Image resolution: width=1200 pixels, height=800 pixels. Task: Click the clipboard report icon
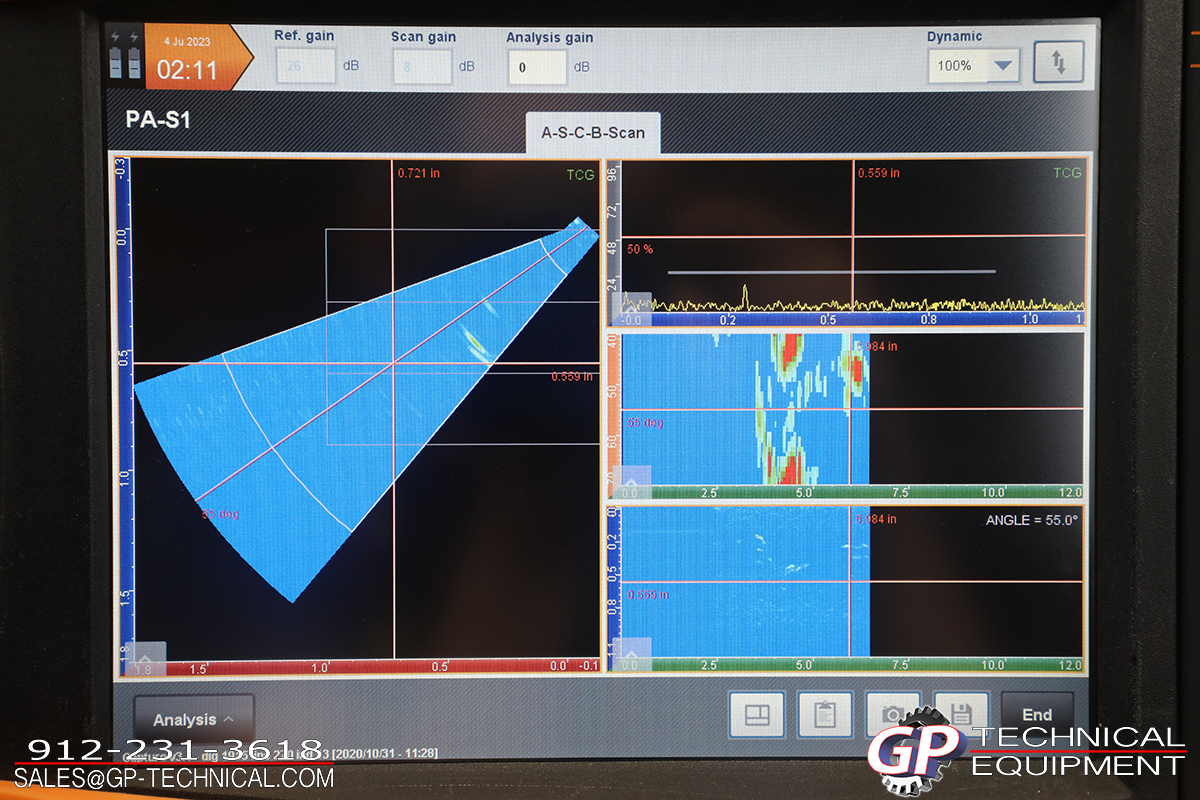[824, 714]
